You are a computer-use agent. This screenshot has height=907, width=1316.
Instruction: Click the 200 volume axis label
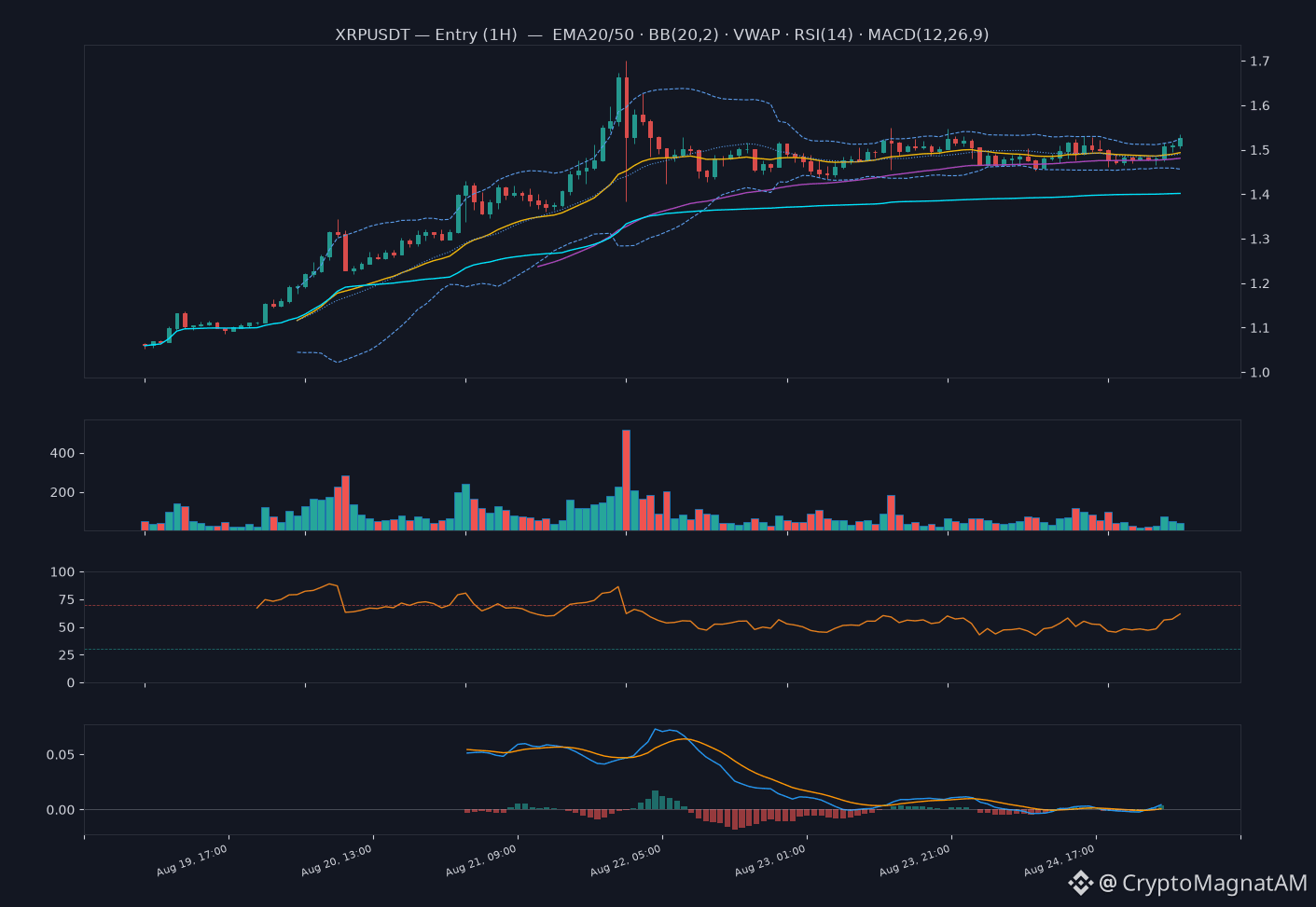click(x=62, y=493)
